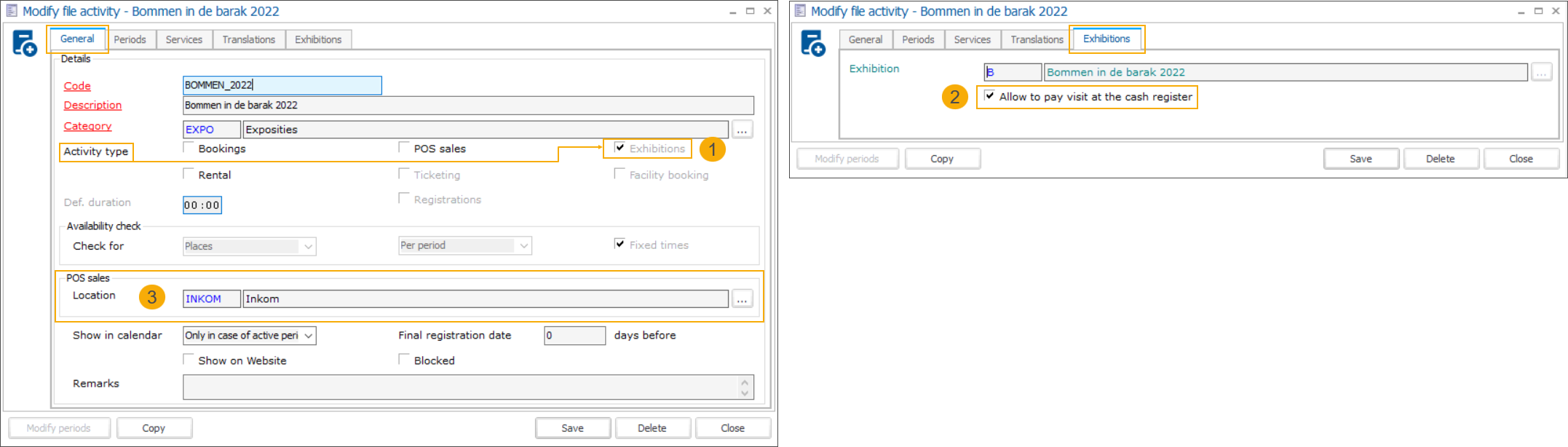Toggle the Rental checkbox
The width and height of the screenshot is (1568, 447).
pos(189,174)
